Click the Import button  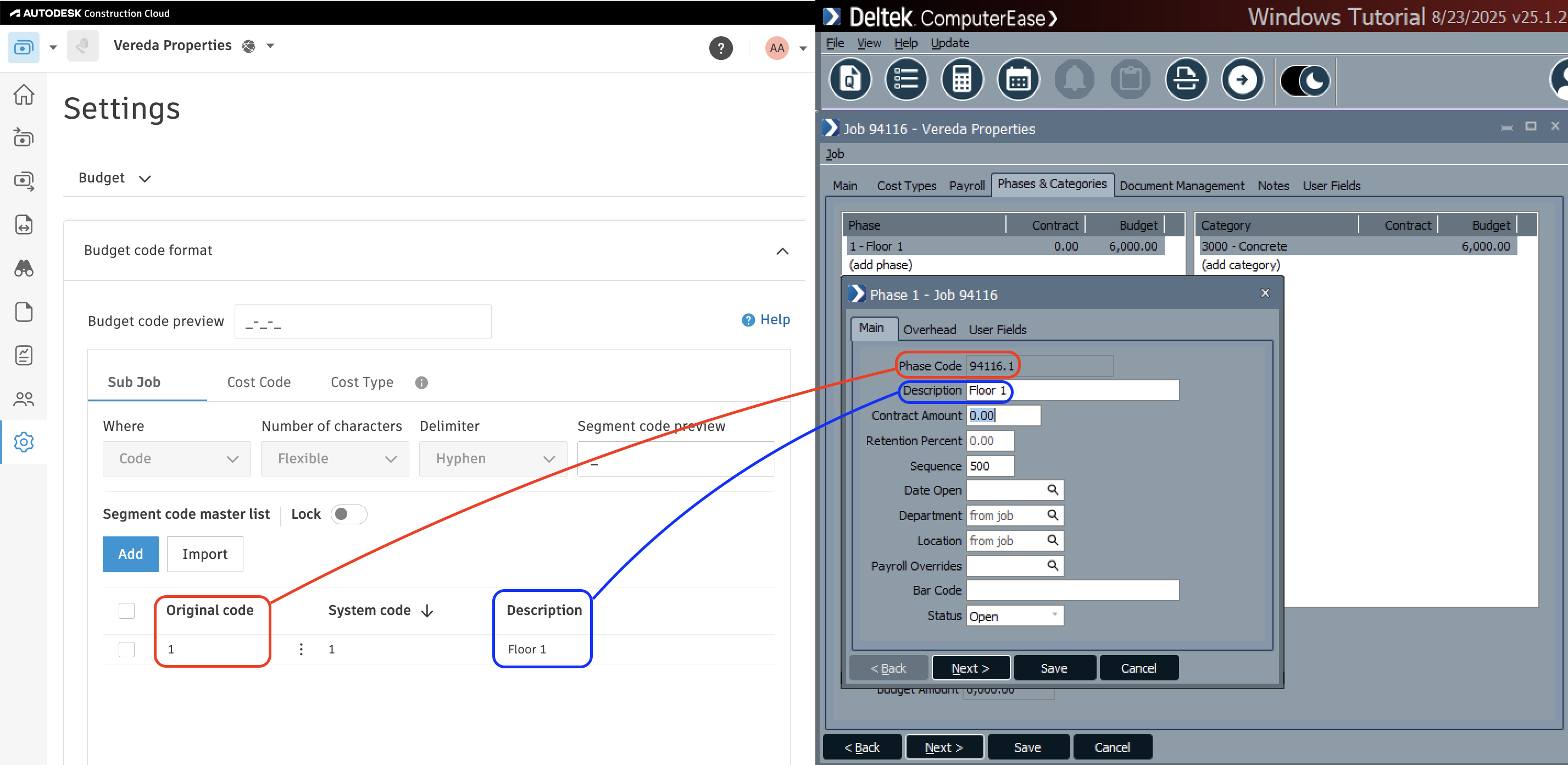pos(204,553)
